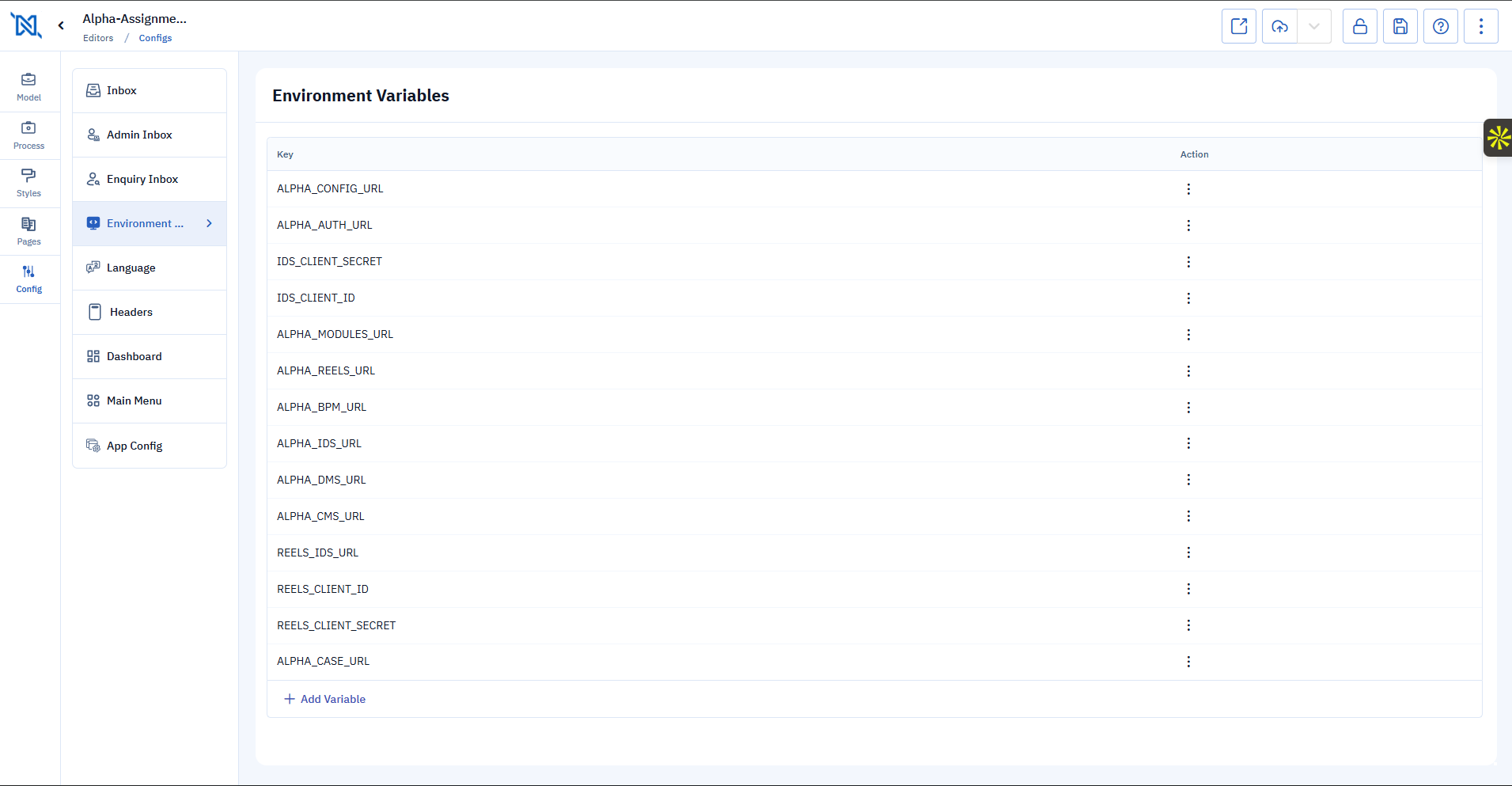Click the save disk icon

[x=1400, y=26]
